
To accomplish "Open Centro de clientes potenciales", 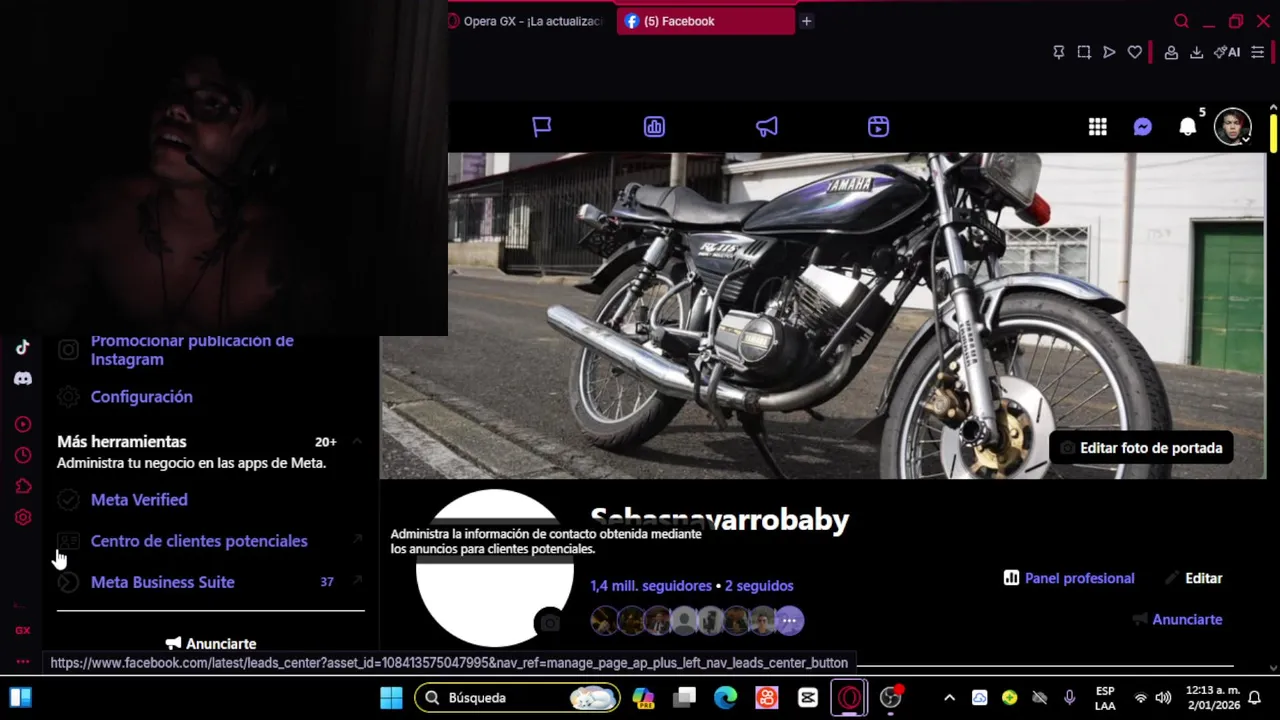I will pos(199,541).
